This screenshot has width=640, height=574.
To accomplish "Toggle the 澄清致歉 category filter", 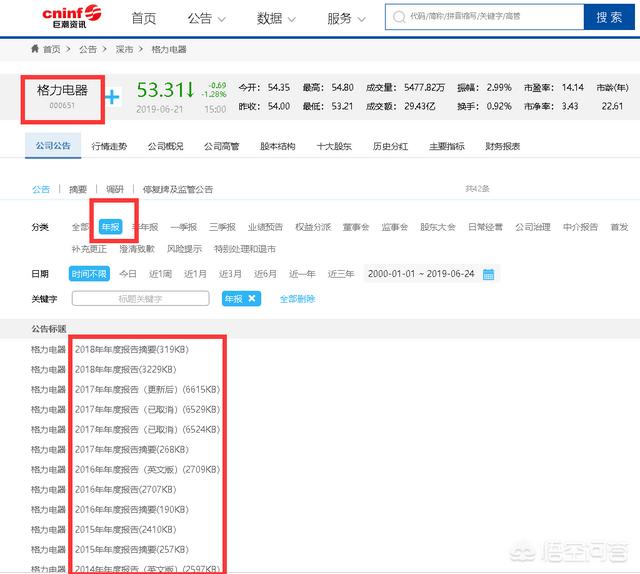I will (137, 249).
